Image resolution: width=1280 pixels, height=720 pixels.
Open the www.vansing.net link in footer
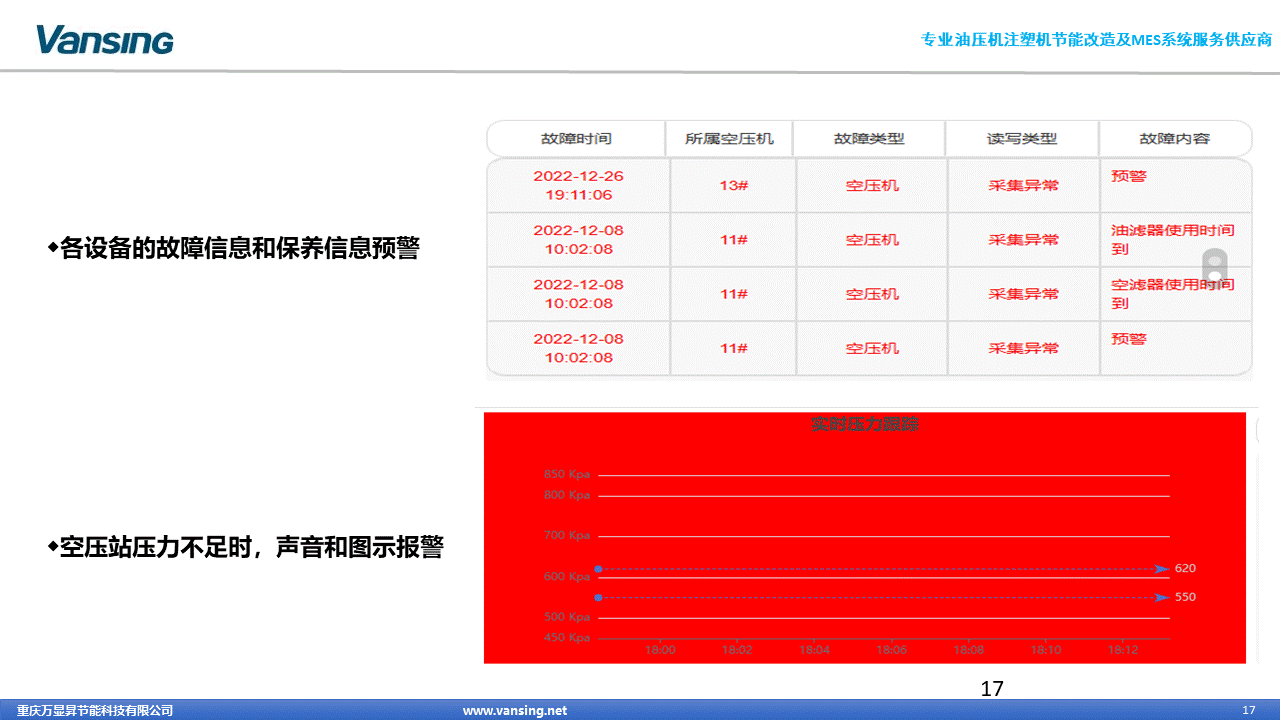tap(514, 710)
